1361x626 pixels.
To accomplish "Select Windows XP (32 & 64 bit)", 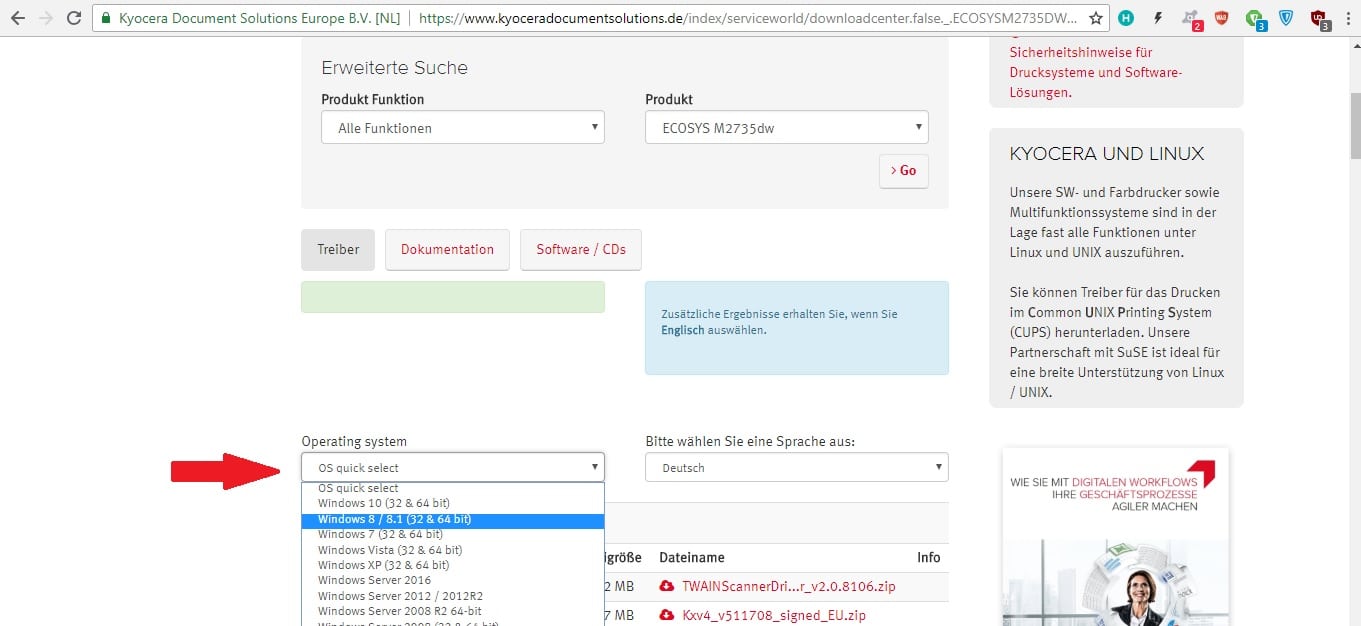I will pos(453,565).
